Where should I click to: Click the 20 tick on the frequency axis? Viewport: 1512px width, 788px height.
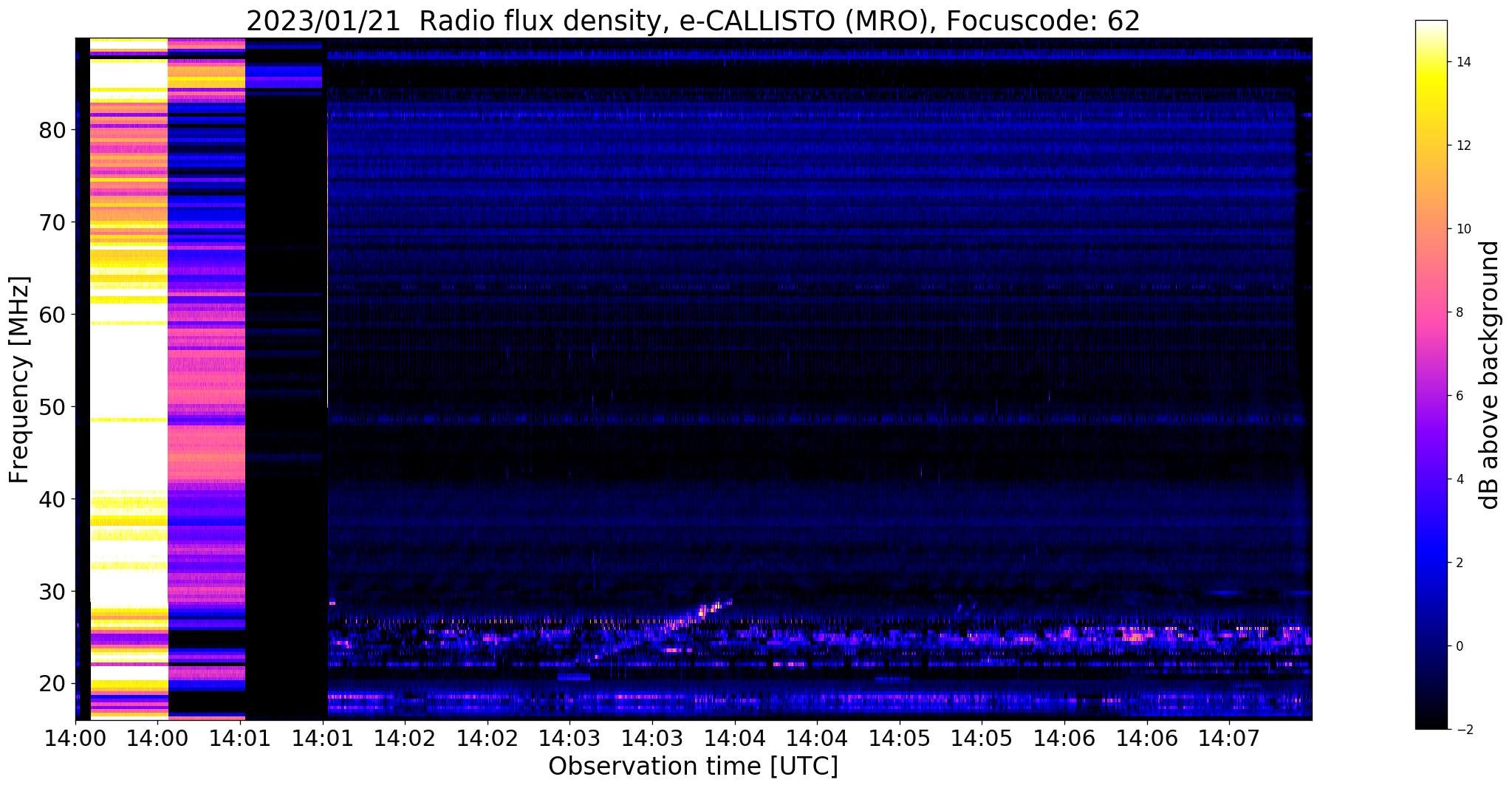pyautogui.click(x=52, y=685)
